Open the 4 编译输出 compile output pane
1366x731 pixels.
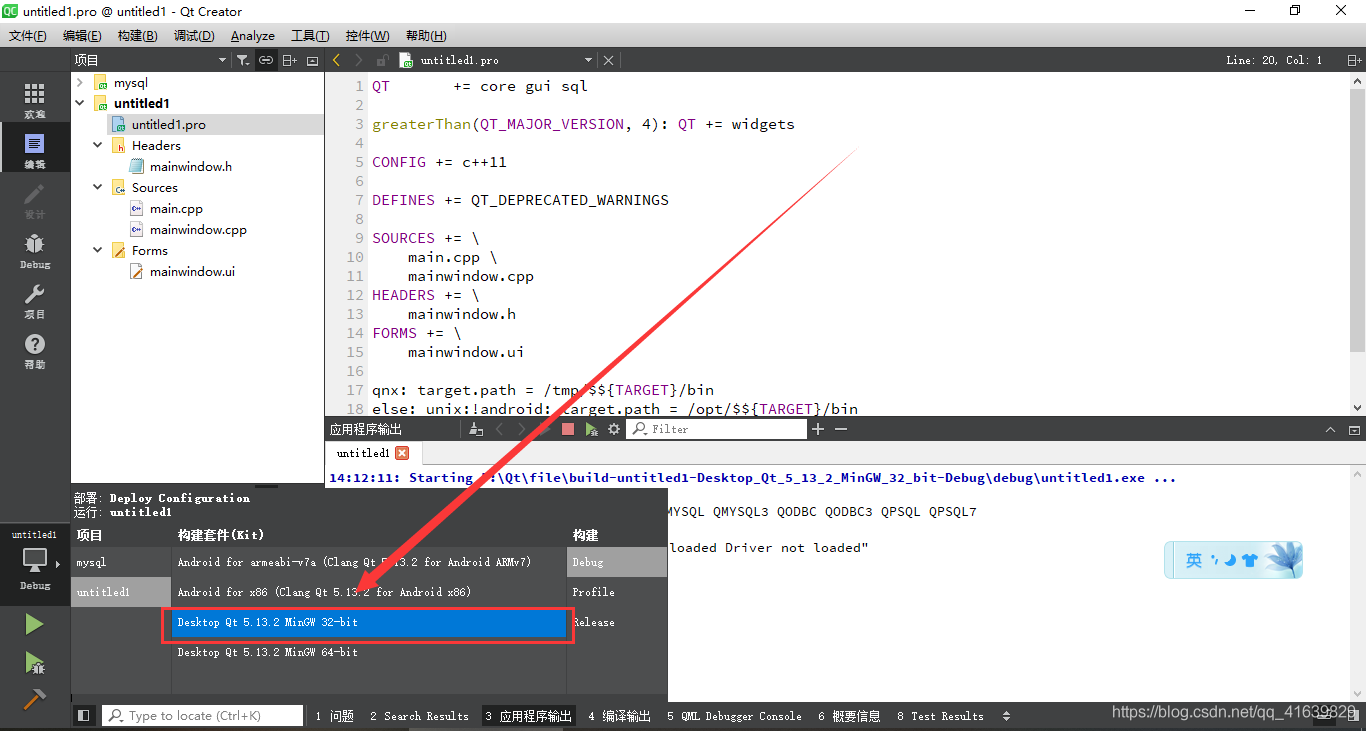point(619,716)
